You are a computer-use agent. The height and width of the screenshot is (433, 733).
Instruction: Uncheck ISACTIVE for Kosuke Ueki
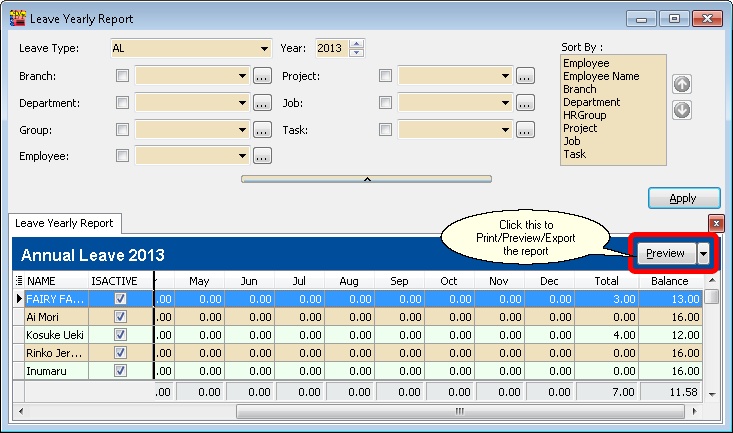(x=121, y=334)
